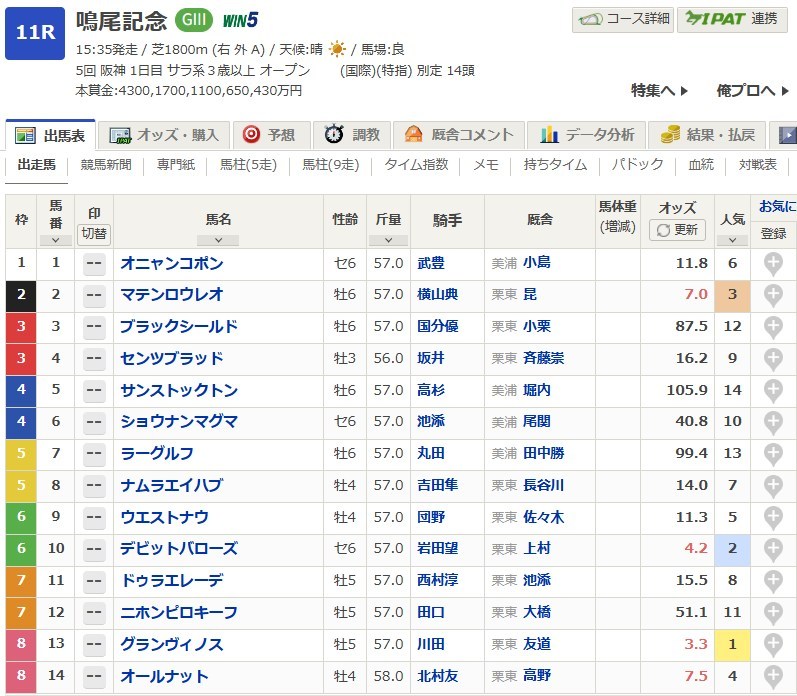
Task: Toggle the mark selector for デビットバローズ
Action: pyautogui.click(x=94, y=549)
